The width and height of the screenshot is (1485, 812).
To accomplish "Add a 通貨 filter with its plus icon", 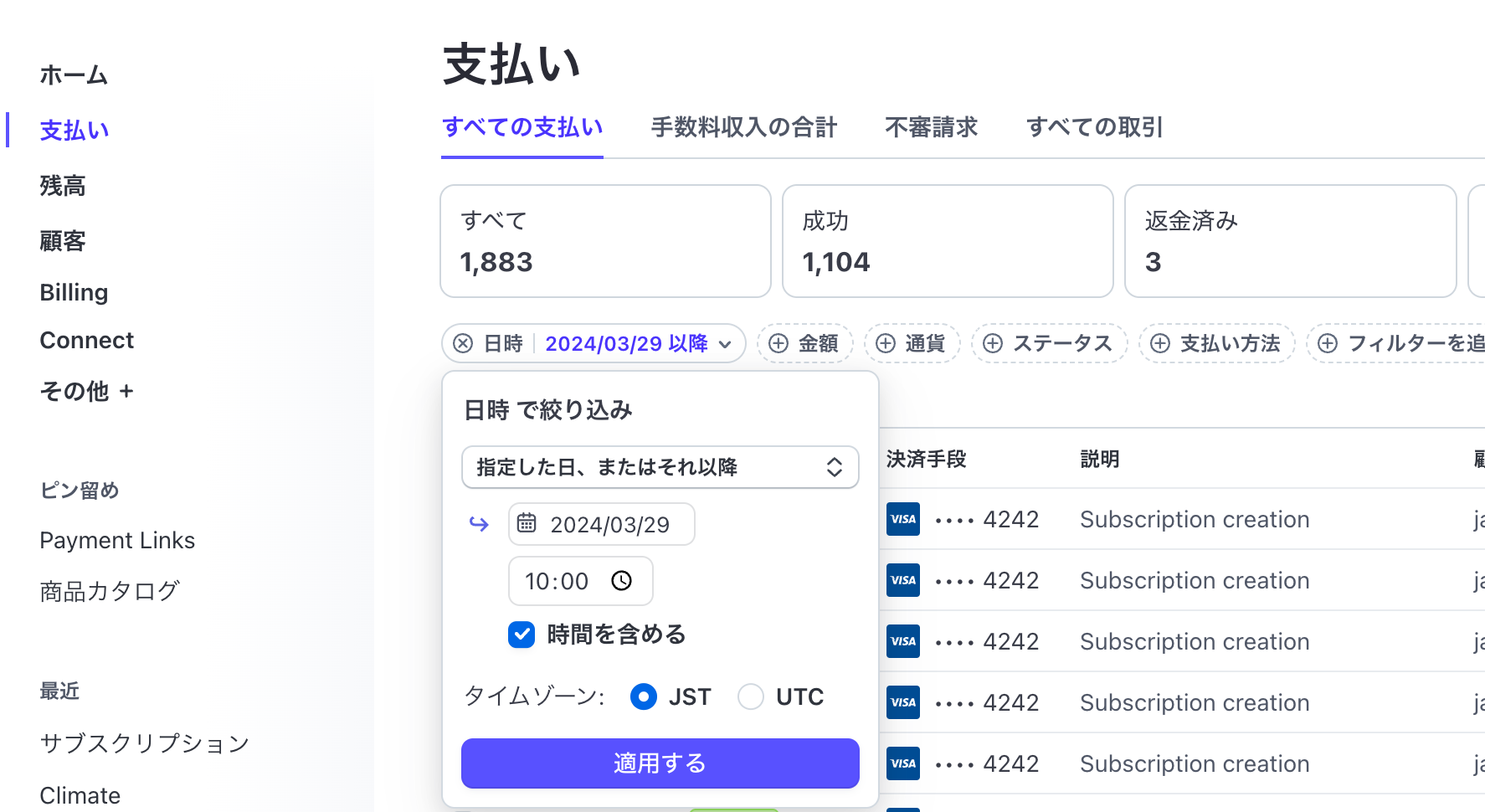I will 886,343.
